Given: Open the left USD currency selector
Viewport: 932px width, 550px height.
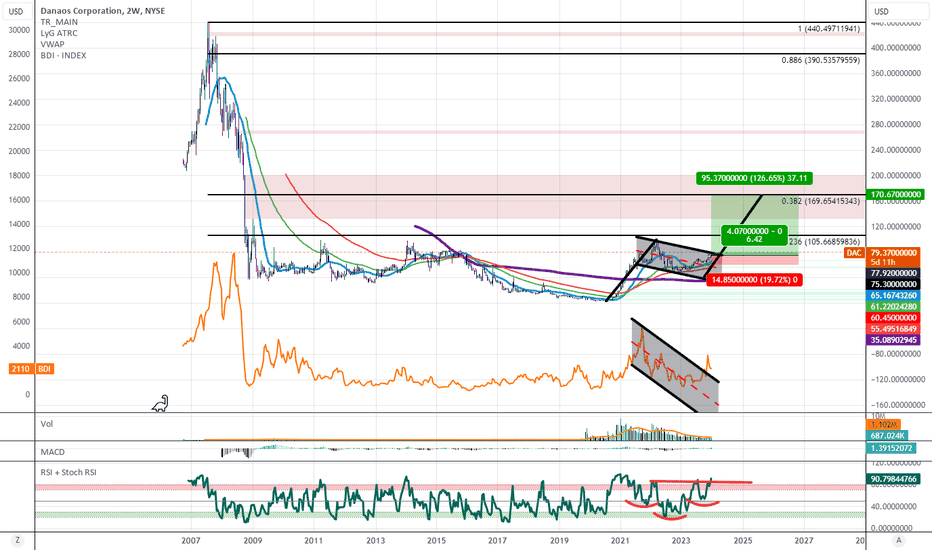Looking at the screenshot, I should tap(17, 11).
